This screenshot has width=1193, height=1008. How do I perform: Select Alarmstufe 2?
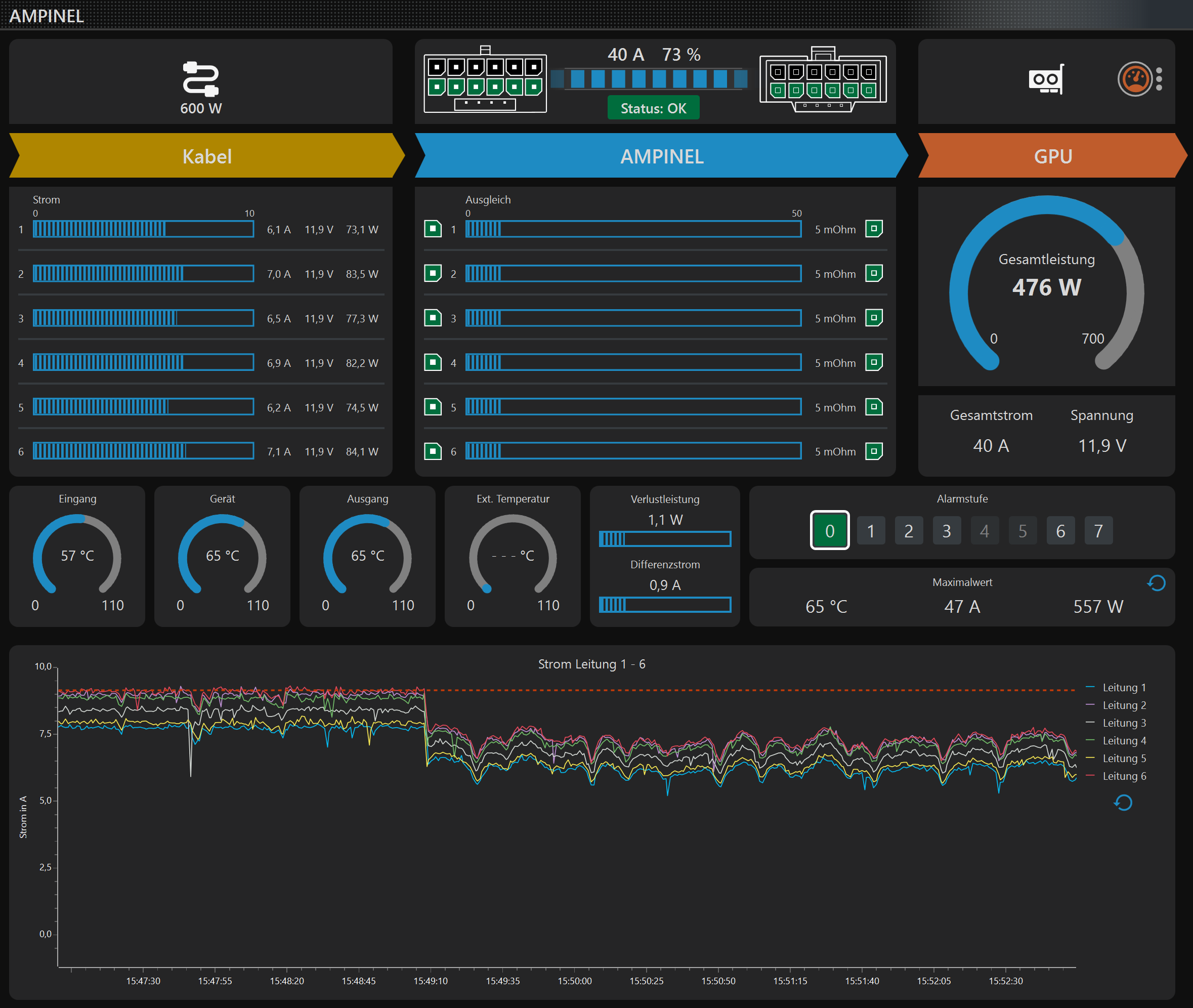coord(909,531)
